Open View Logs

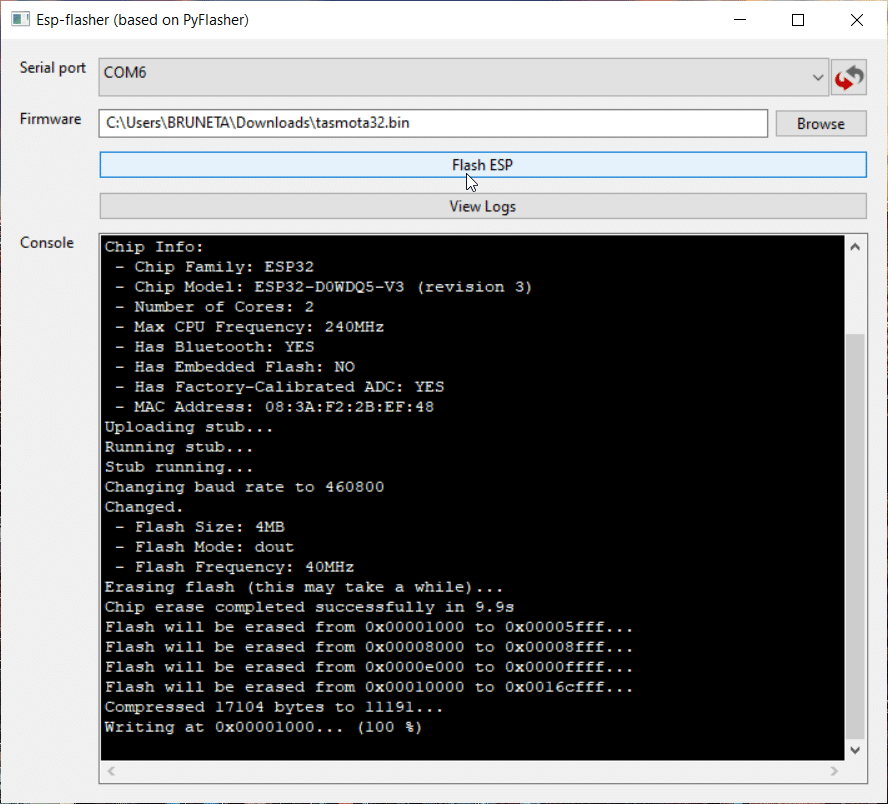[483, 206]
